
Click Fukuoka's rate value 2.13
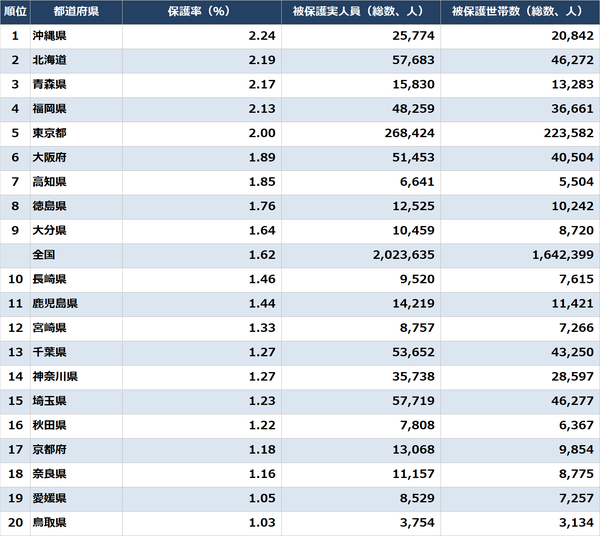click(x=262, y=109)
